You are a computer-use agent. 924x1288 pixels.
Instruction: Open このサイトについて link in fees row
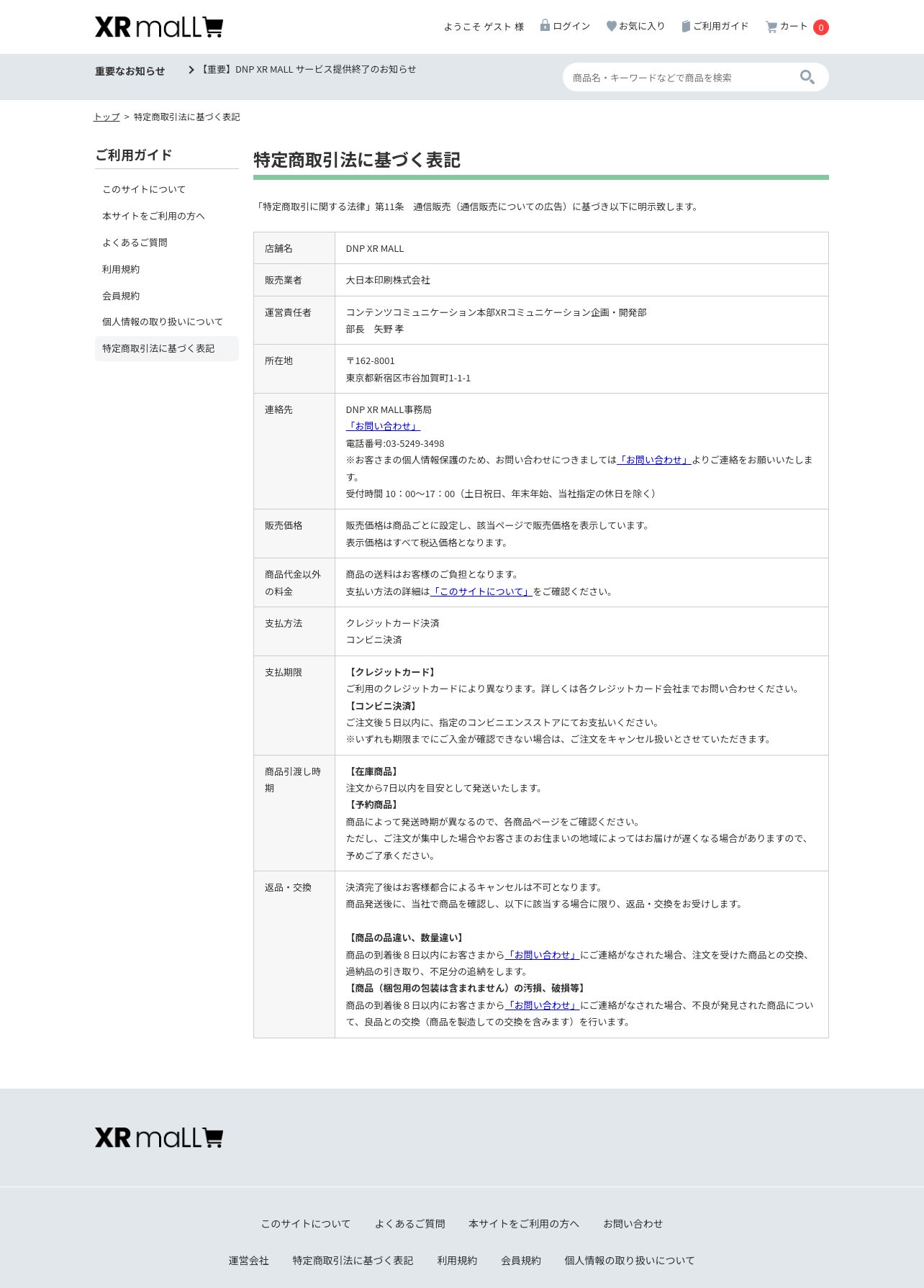(481, 591)
